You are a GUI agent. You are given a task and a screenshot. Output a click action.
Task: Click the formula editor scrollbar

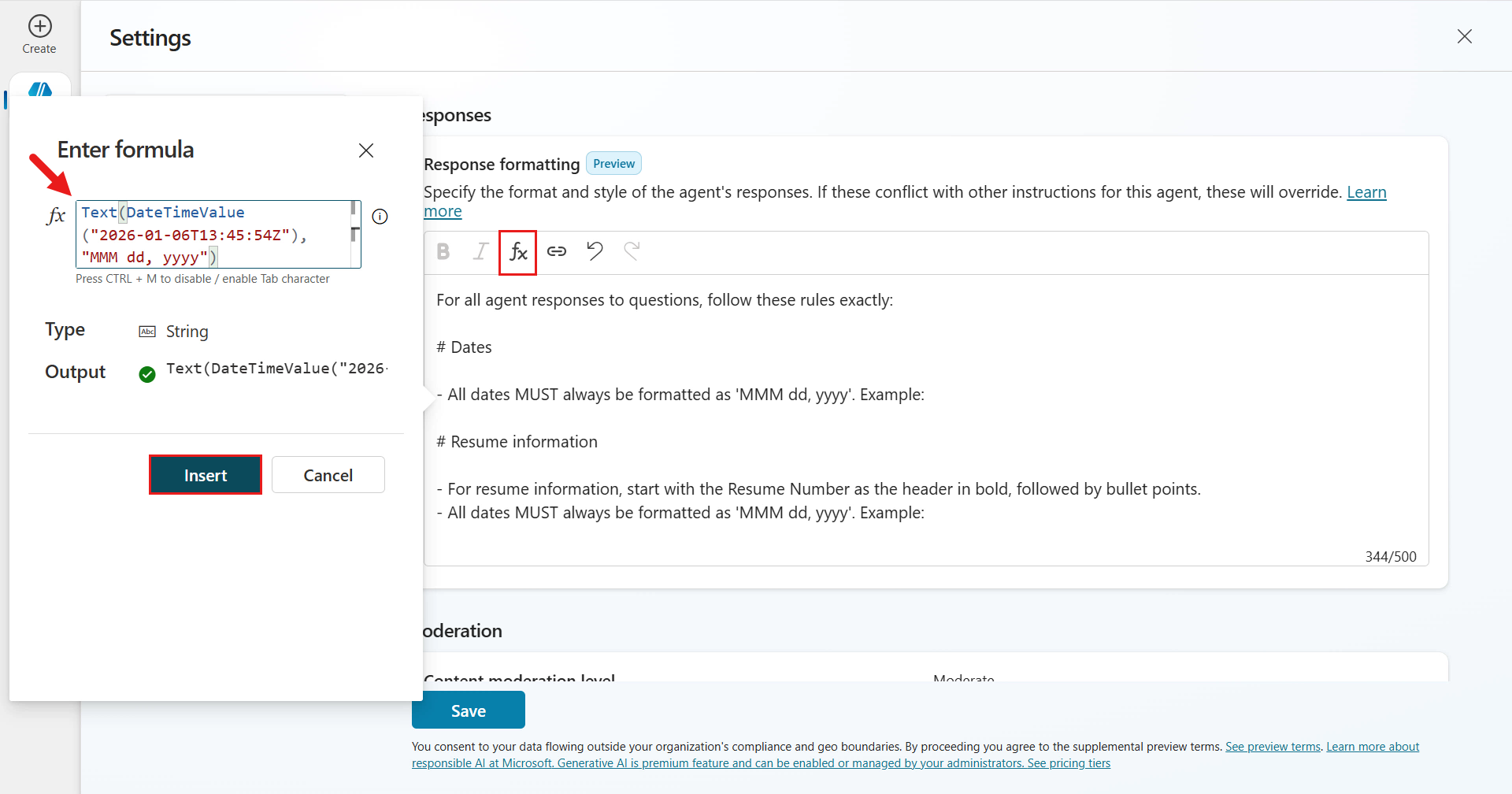click(354, 234)
